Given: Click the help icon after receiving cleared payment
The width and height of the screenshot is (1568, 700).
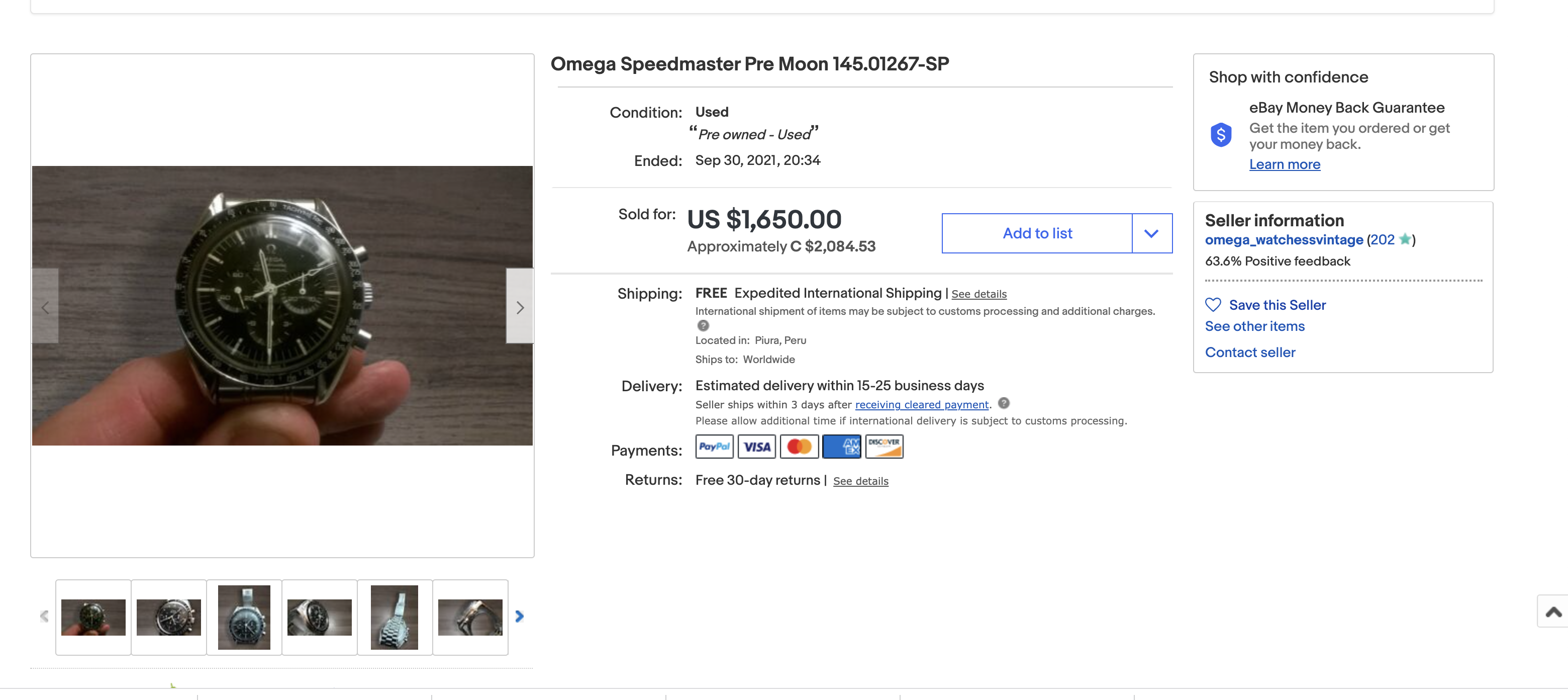Looking at the screenshot, I should click(1004, 403).
